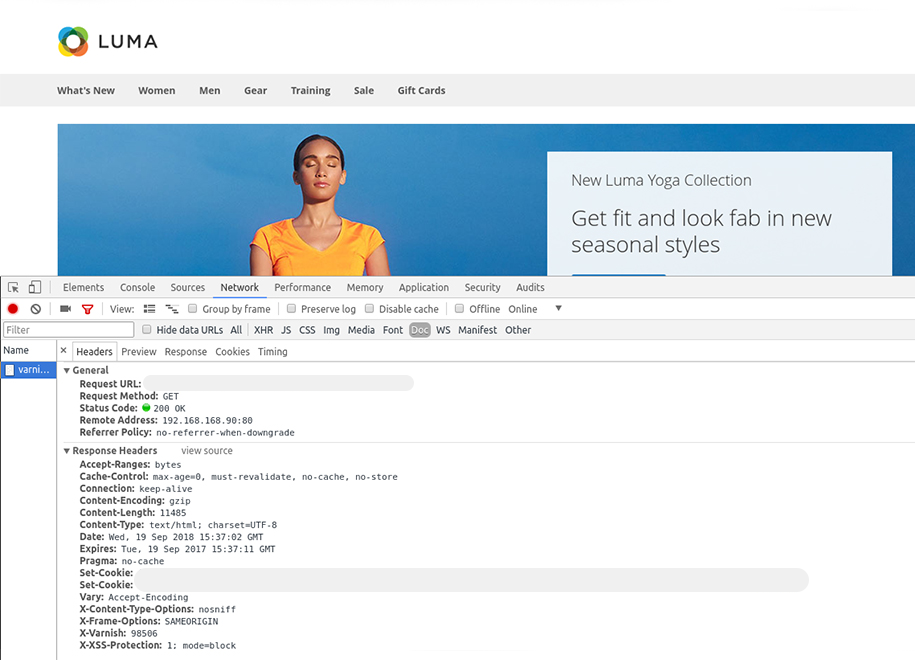Collapse the General section
The height and width of the screenshot is (660, 915).
click(x=65, y=370)
